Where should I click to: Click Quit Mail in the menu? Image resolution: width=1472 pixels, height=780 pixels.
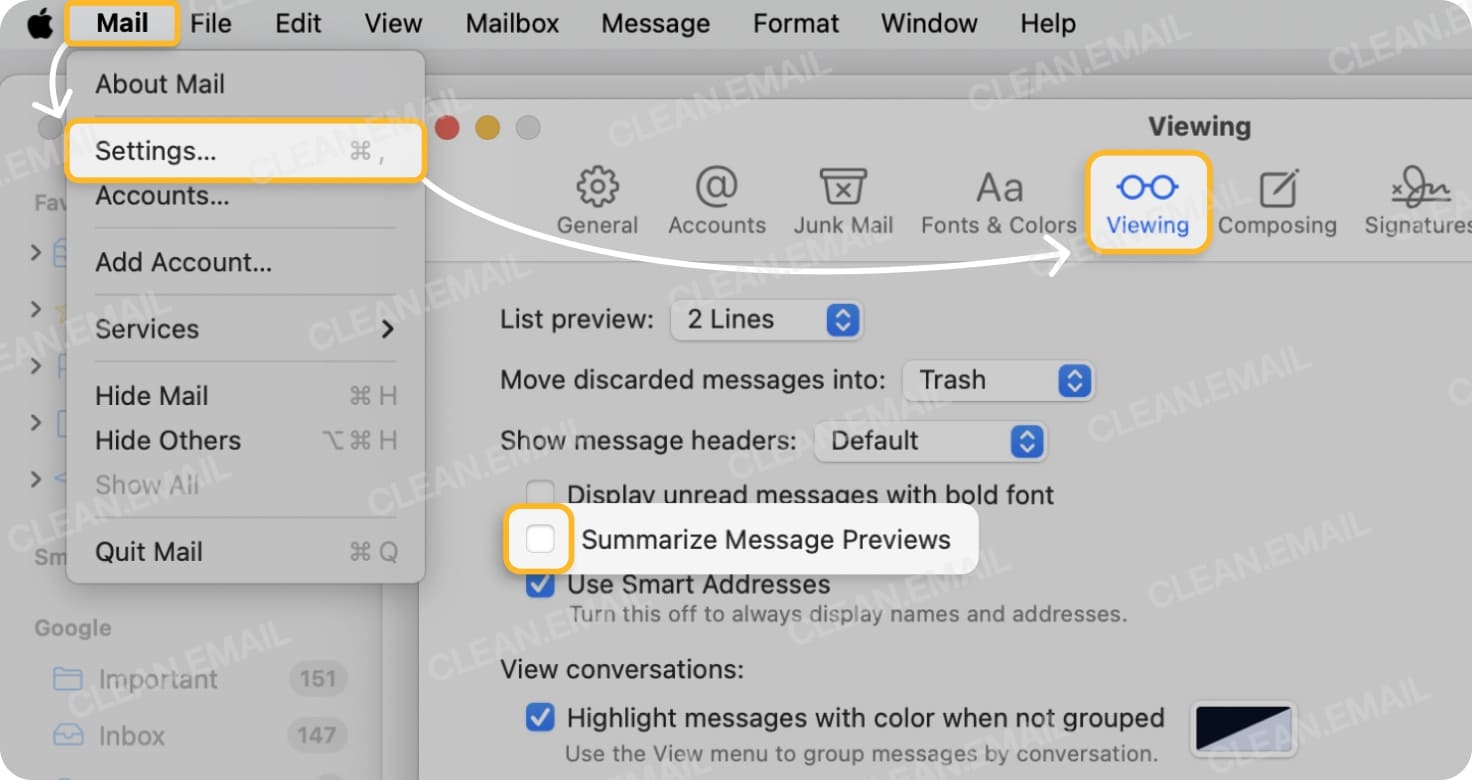pos(149,551)
